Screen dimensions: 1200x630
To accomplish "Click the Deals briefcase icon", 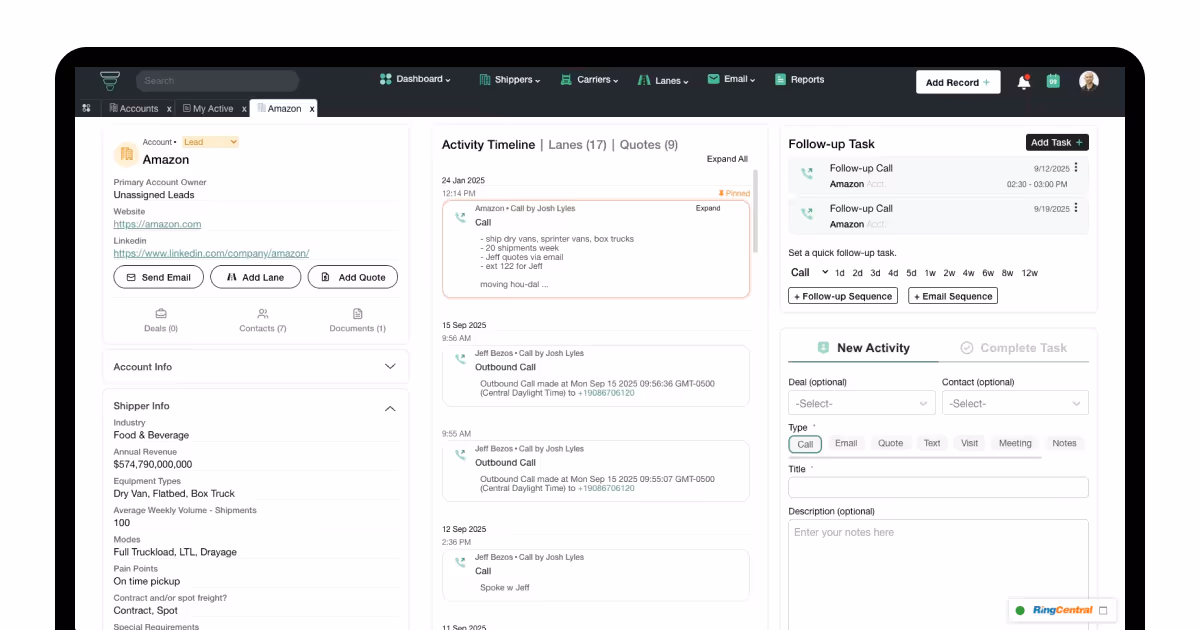I will [x=160, y=313].
